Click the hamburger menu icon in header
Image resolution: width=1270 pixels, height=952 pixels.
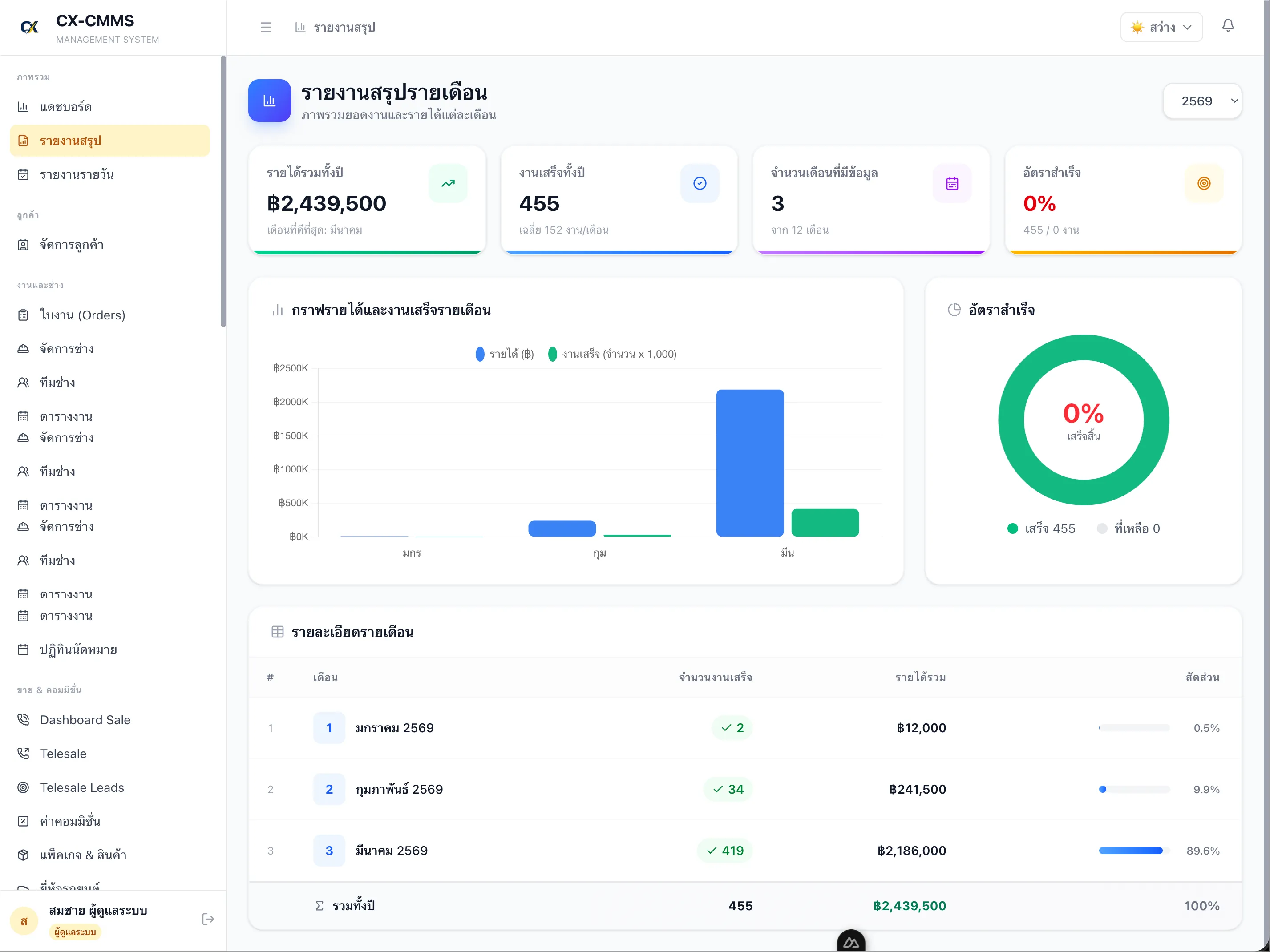tap(266, 27)
